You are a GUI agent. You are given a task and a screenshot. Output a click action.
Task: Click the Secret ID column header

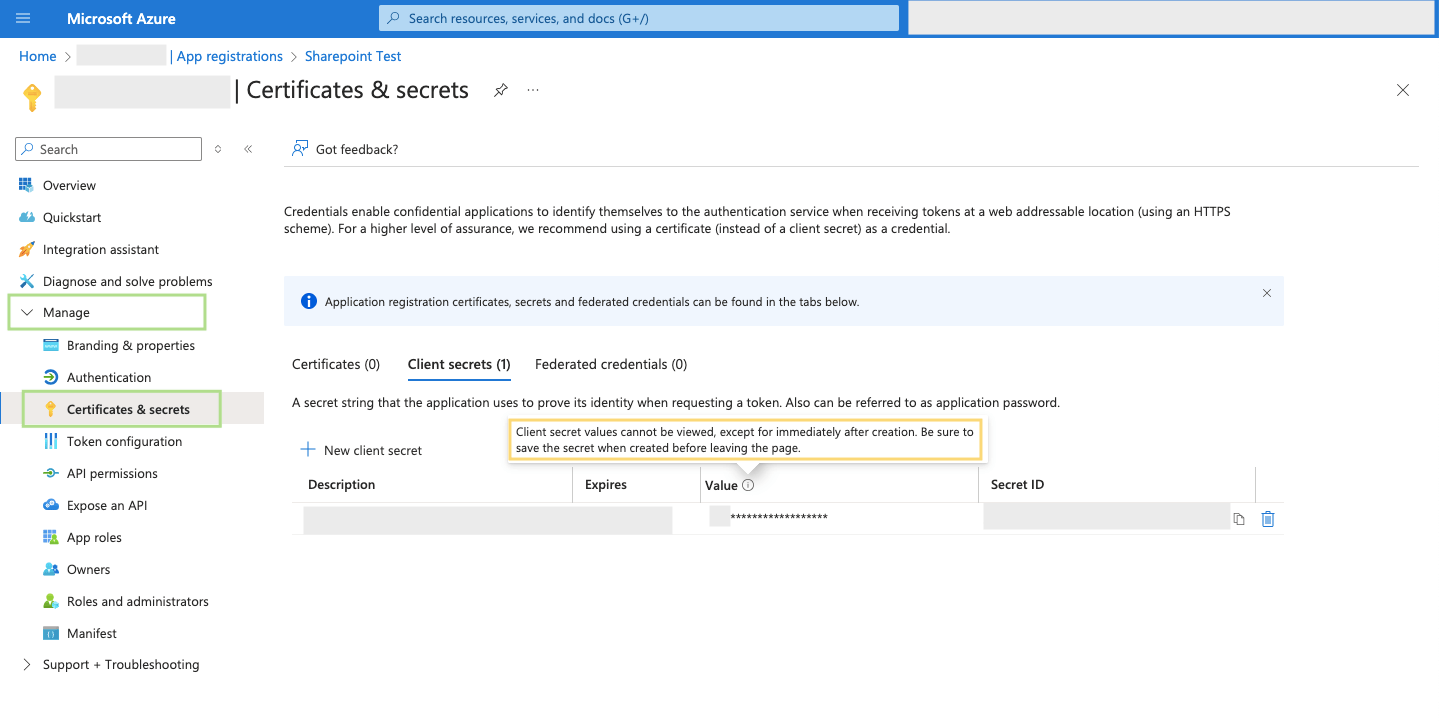click(1017, 484)
